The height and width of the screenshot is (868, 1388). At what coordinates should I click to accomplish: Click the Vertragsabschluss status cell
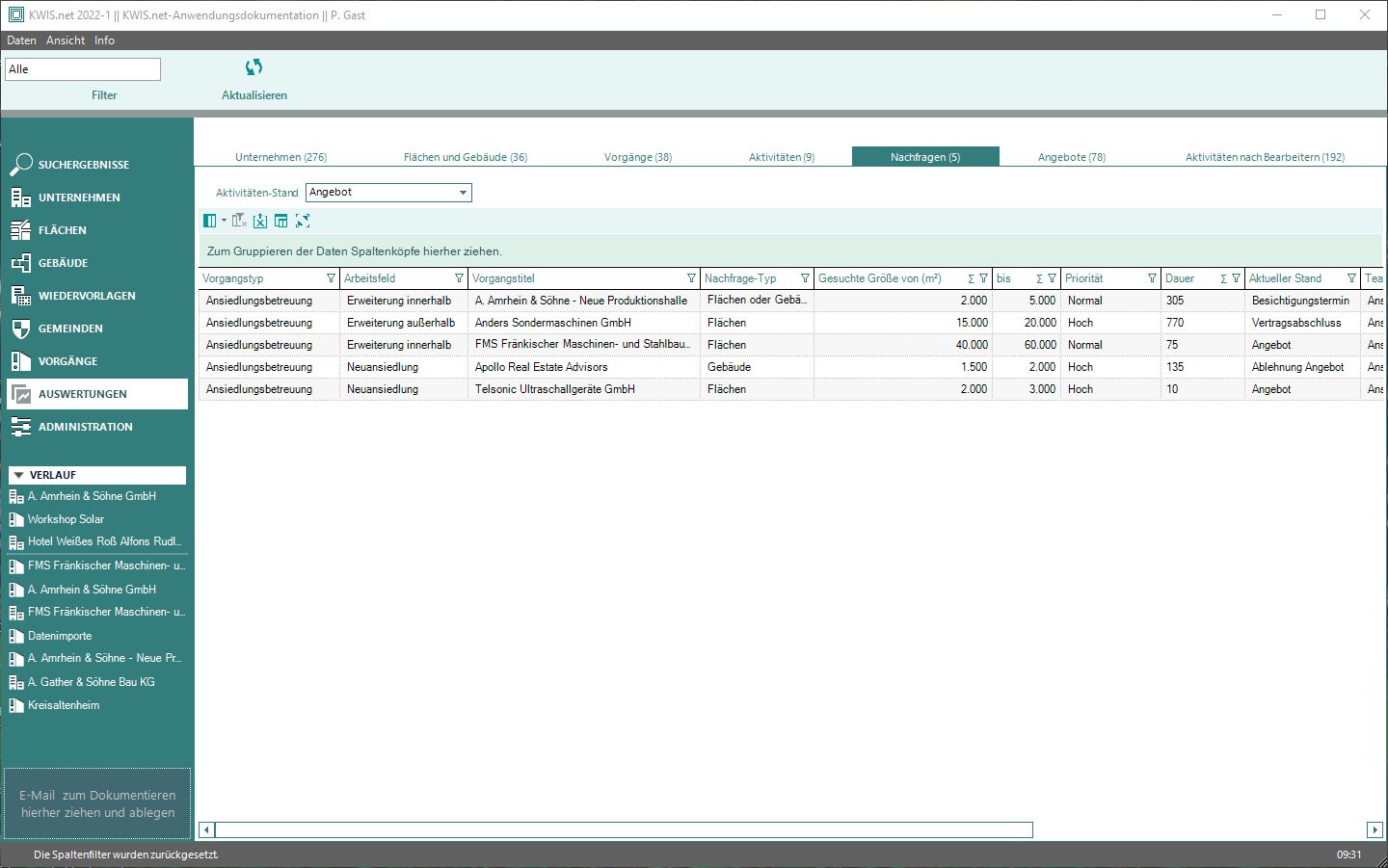coord(1302,323)
